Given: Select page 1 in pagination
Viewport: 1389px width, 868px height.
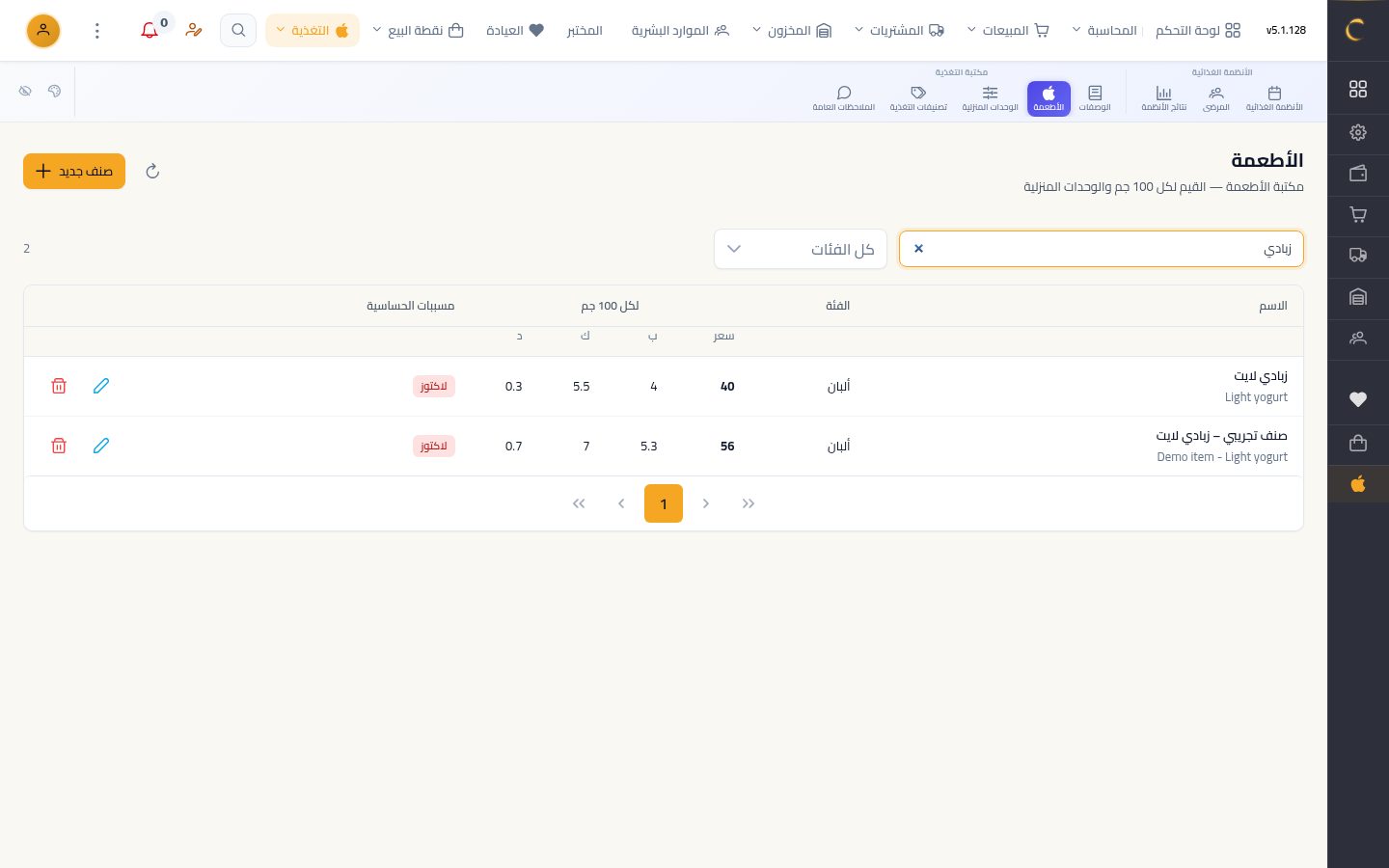Looking at the screenshot, I should [x=664, y=503].
